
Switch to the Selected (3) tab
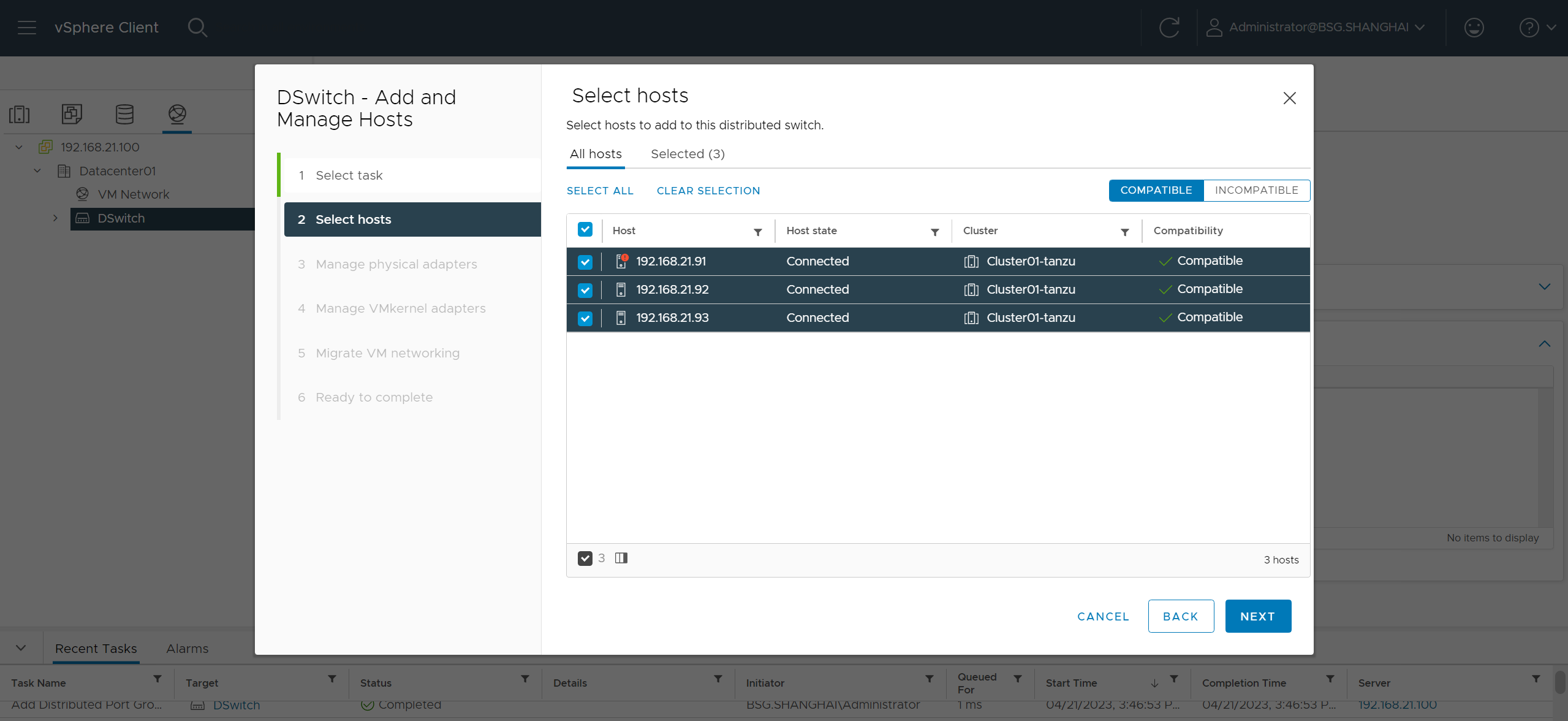687,154
